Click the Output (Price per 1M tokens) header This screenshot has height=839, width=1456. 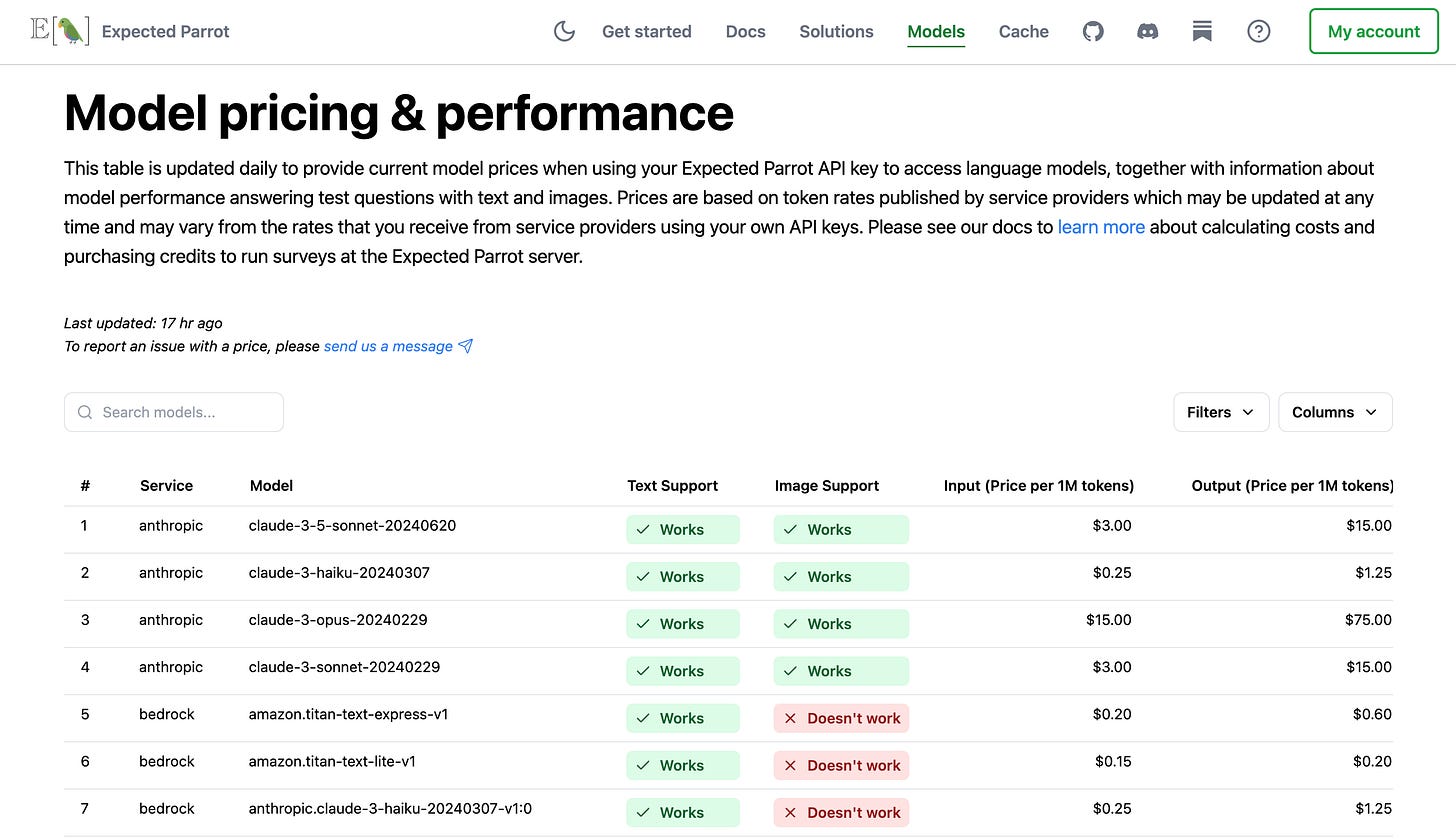coord(1292,485)
